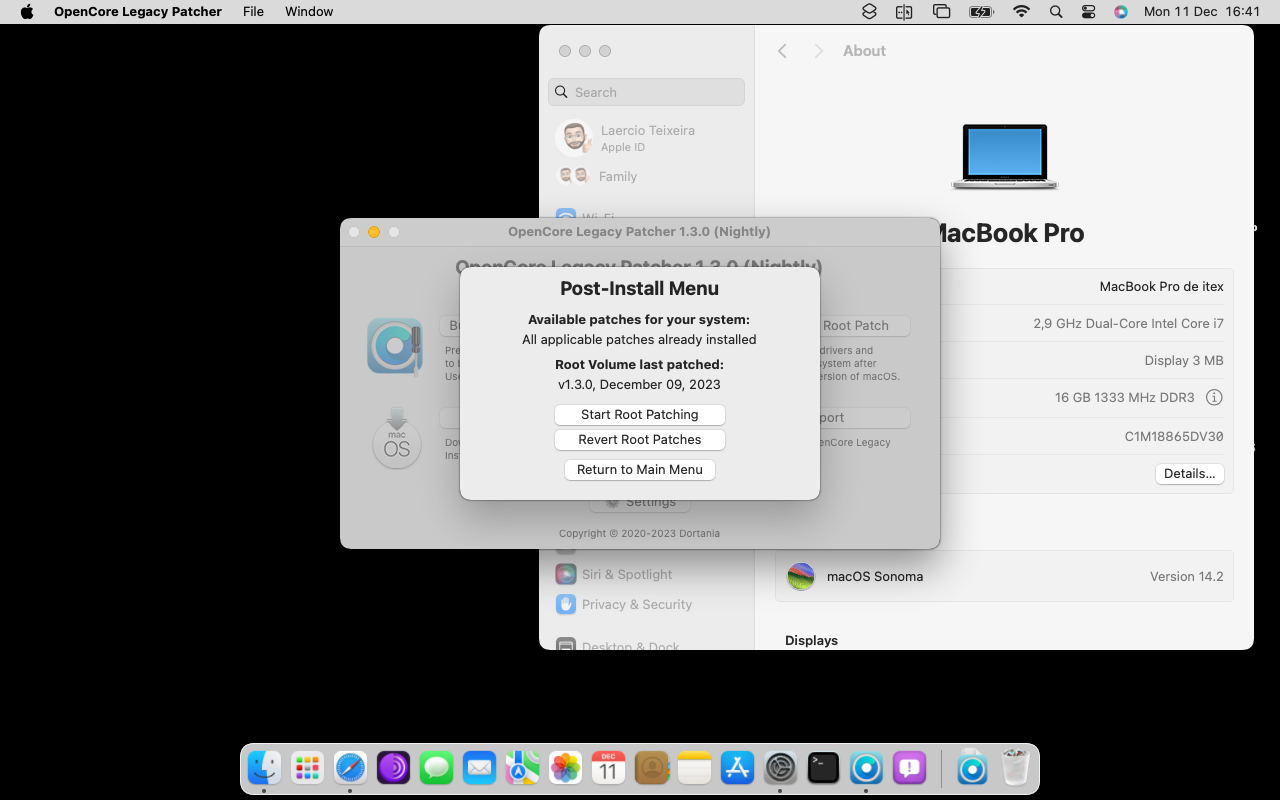
Task: Open Spotlight search in menu bar
Action: point(1056,12)
